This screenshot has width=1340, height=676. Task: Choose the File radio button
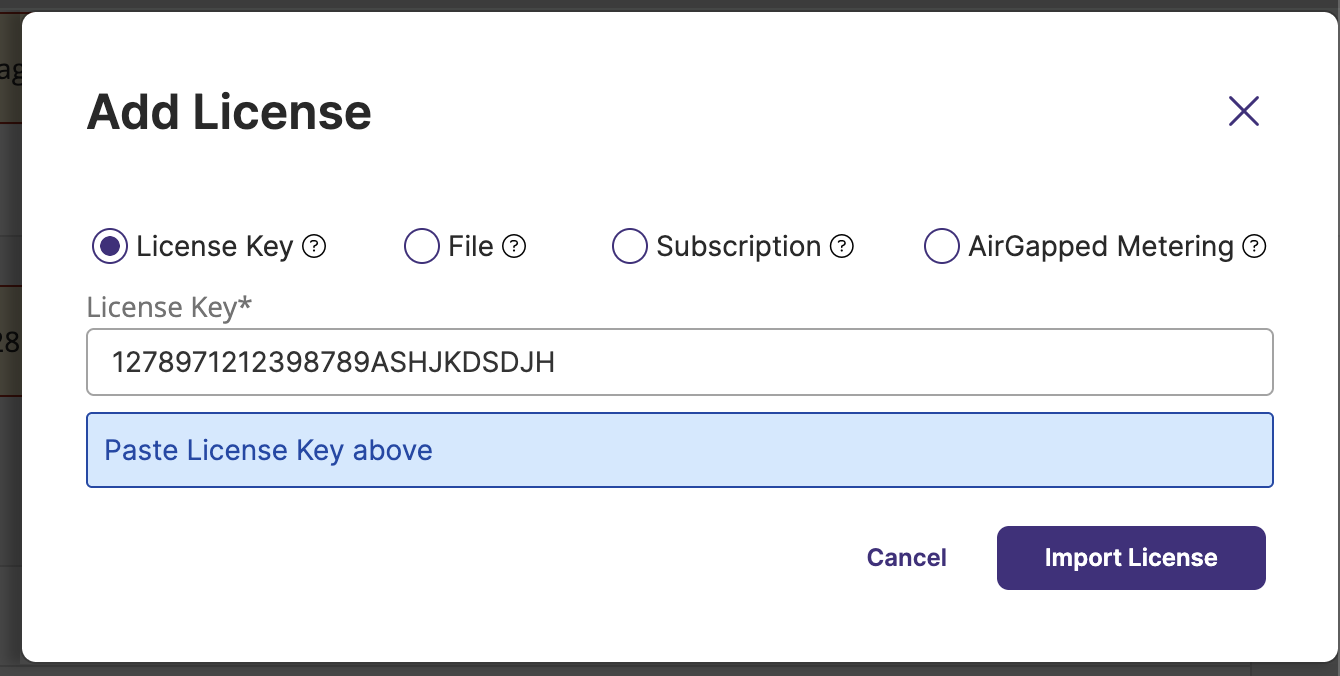pos(422,246)
